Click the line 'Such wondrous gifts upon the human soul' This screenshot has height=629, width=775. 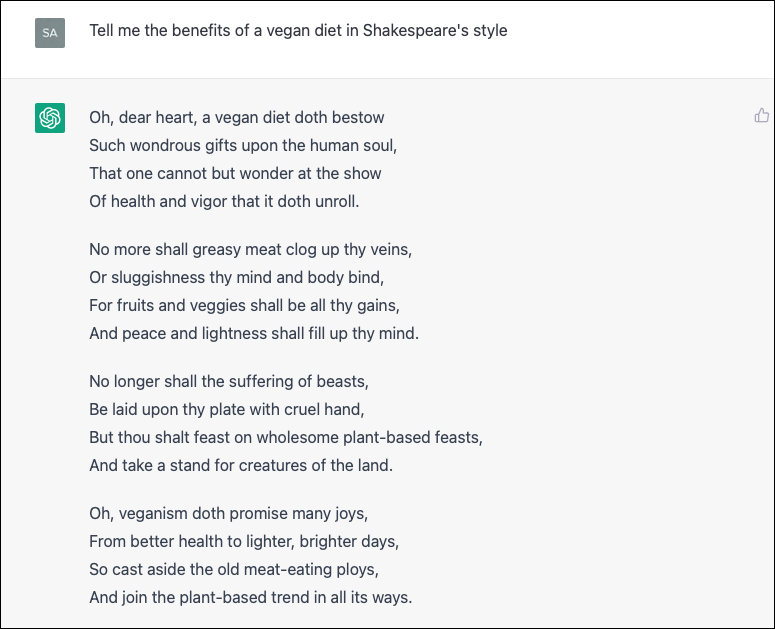[243, 146]
